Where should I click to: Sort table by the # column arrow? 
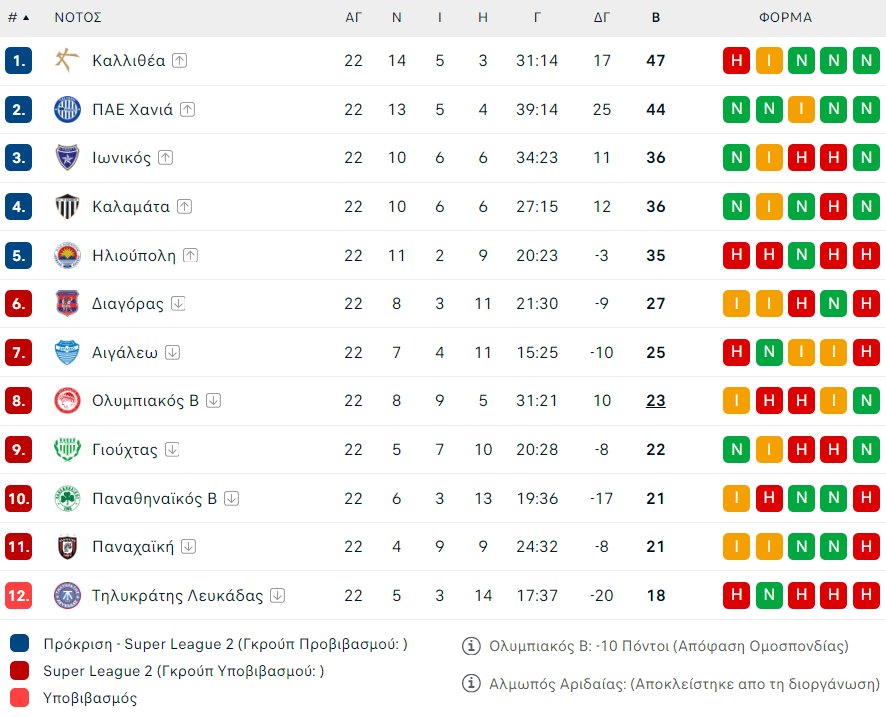click(x=25, y=18)
